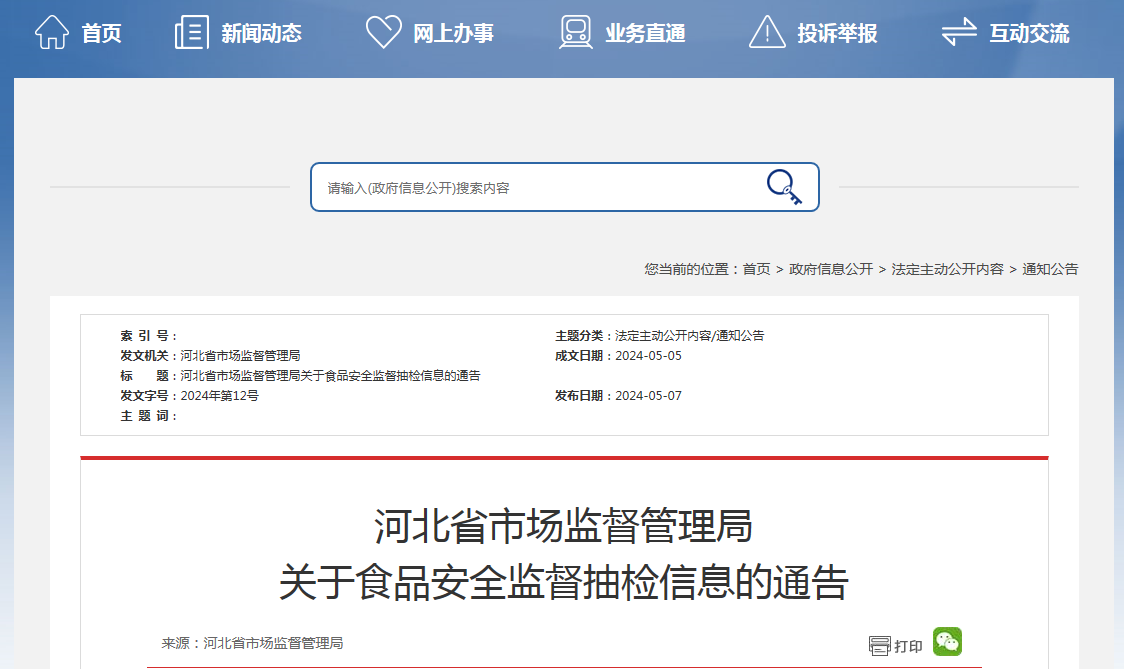This screenshot has height=669, width=1124.
Task: Click the source line 来源：河北省市场监督管理局
Action: point(252,643)
